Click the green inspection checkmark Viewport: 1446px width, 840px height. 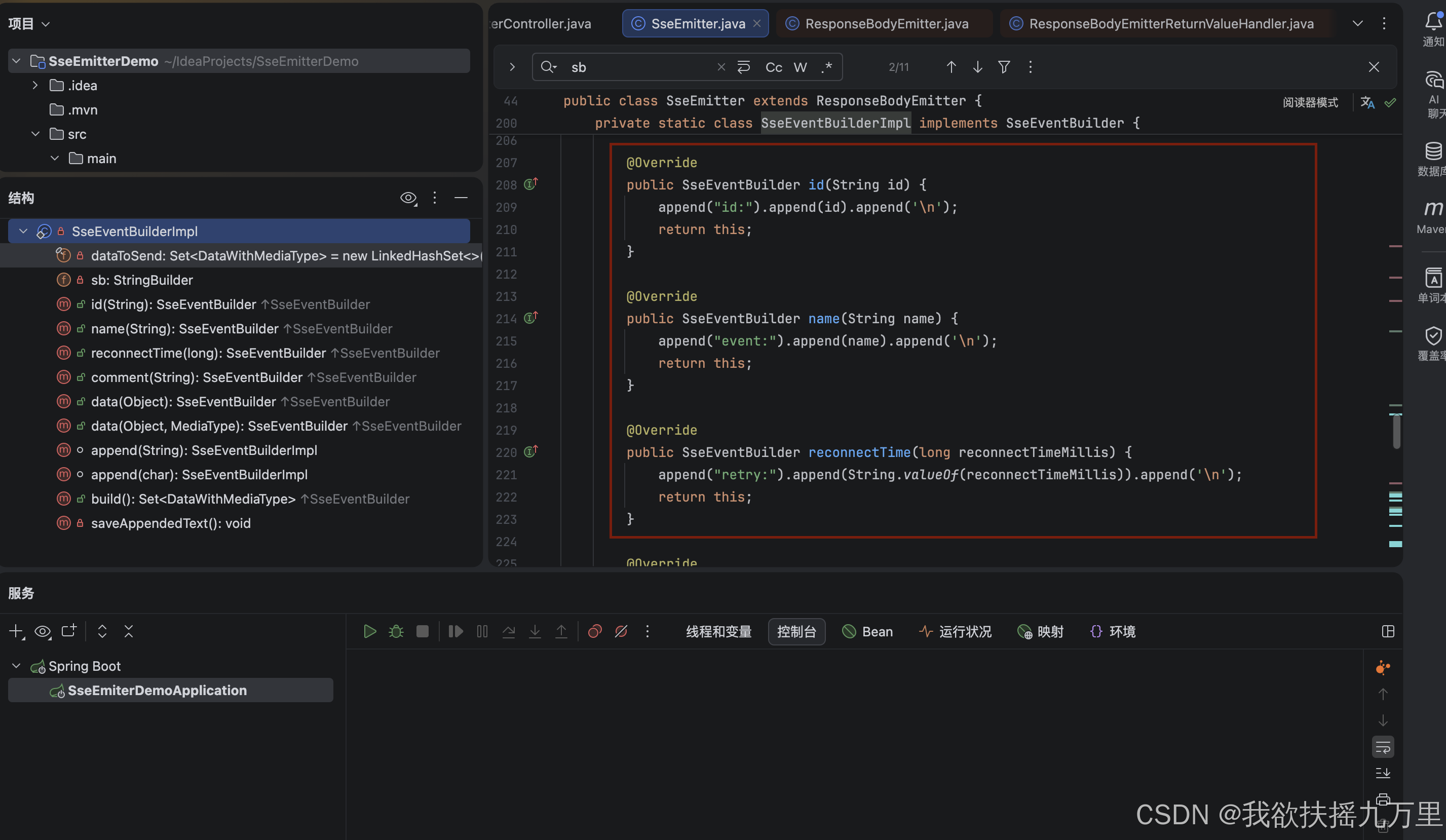(x=1390, y=102)
